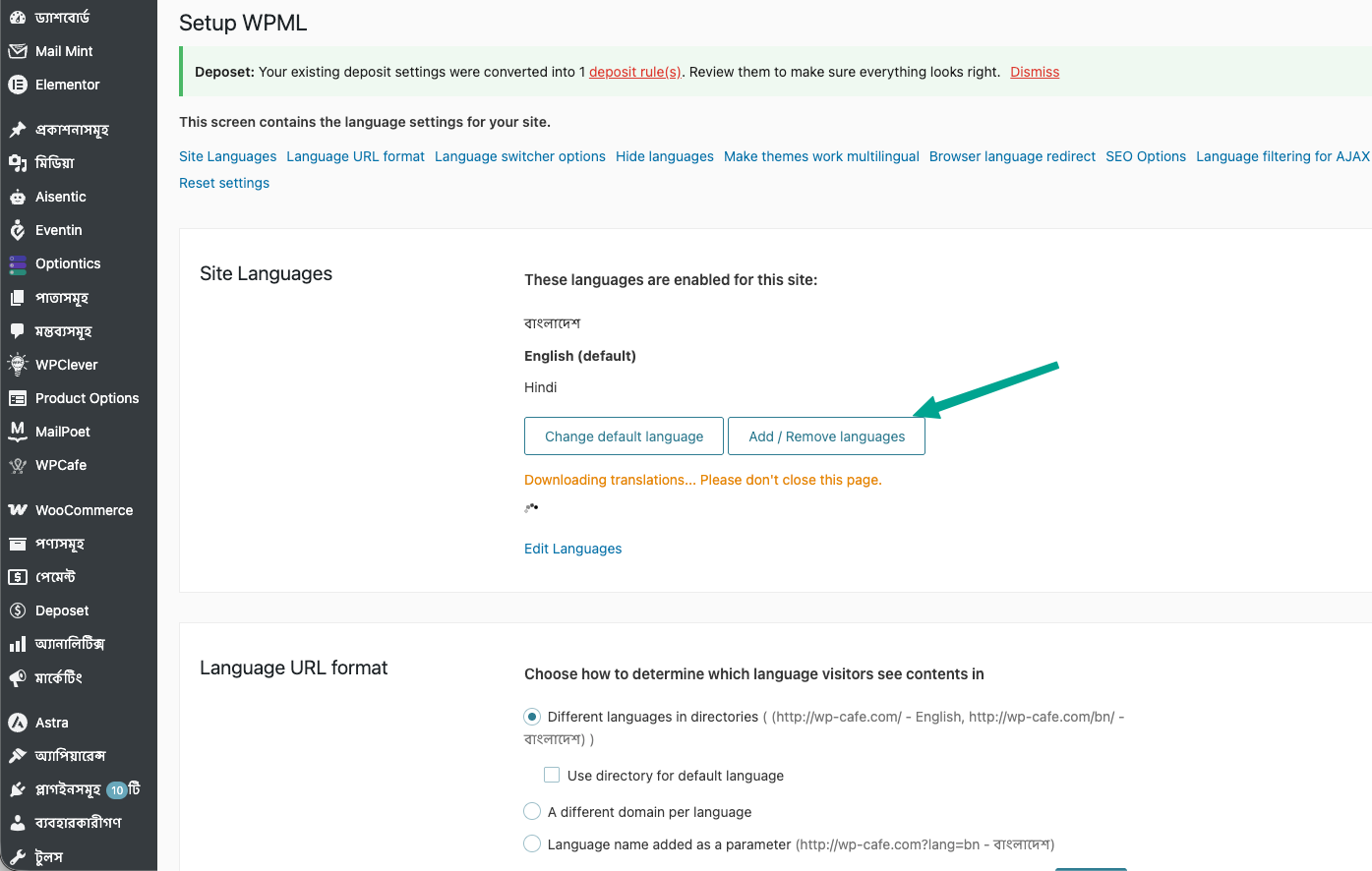The height and width of the screenshot is (871, 1372).
Task: Open the Deposet menu label
Action: click(62, 610)
